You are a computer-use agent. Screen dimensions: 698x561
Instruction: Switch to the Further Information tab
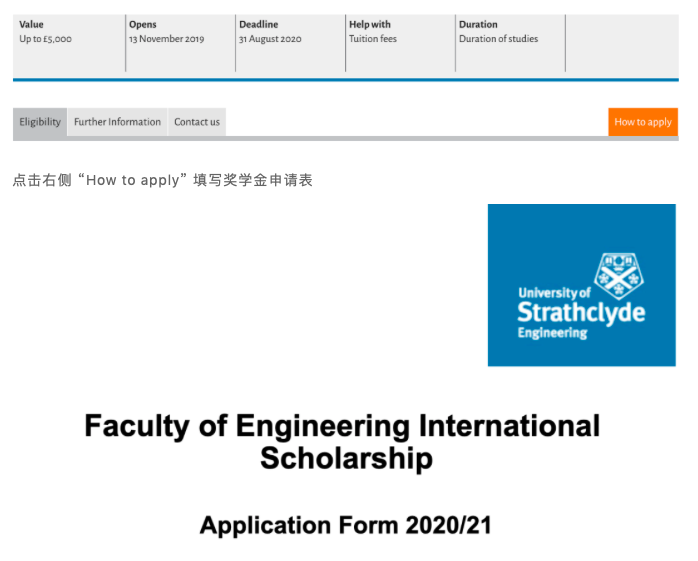click(x=117, y=122)
